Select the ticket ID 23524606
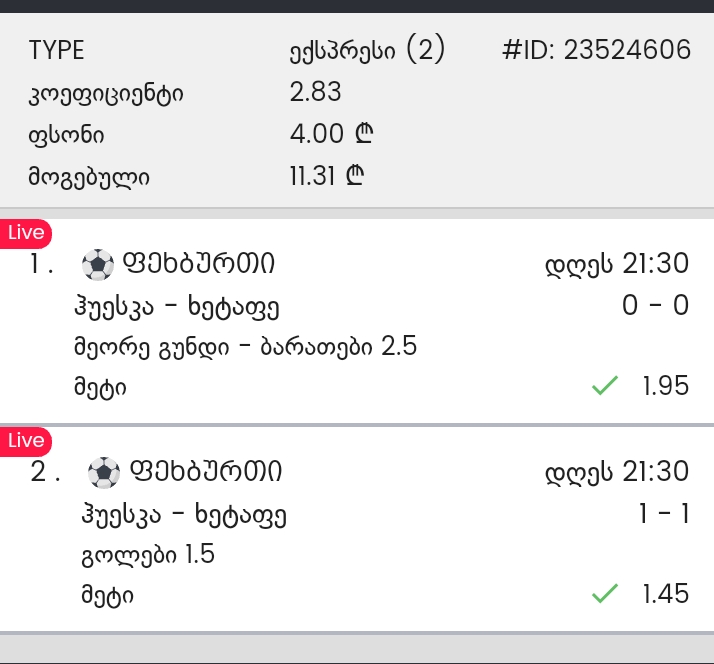The image size is (714, 664). coord(597,50)
